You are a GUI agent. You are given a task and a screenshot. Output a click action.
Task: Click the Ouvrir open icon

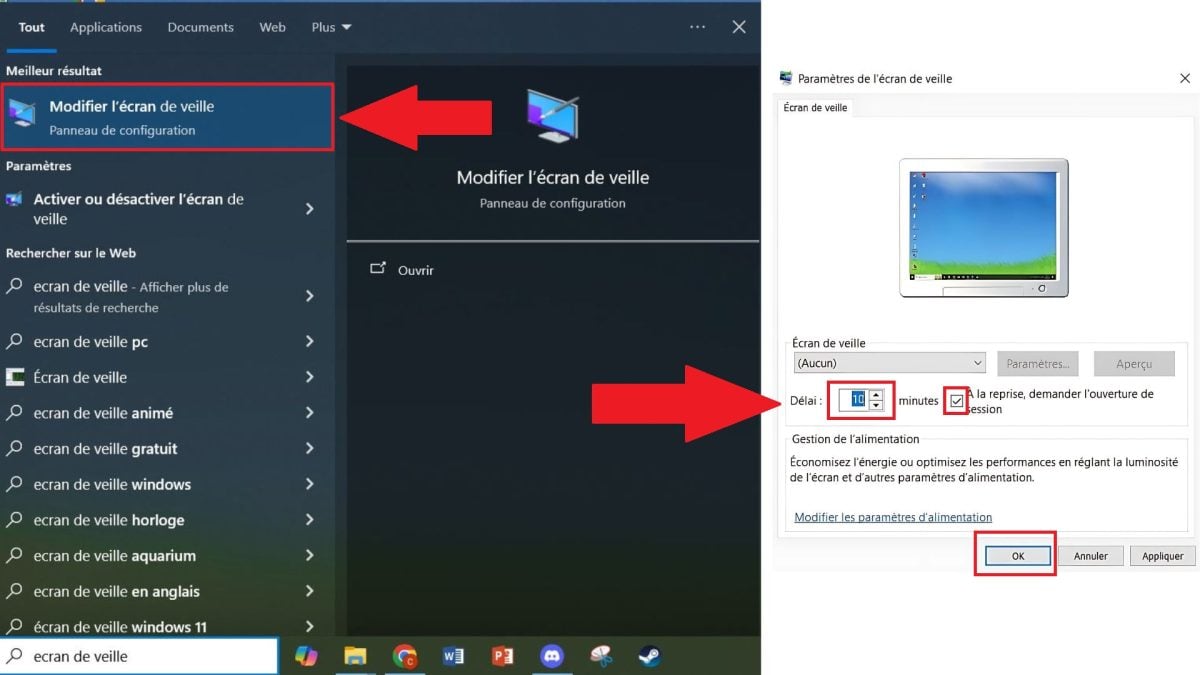377,269
